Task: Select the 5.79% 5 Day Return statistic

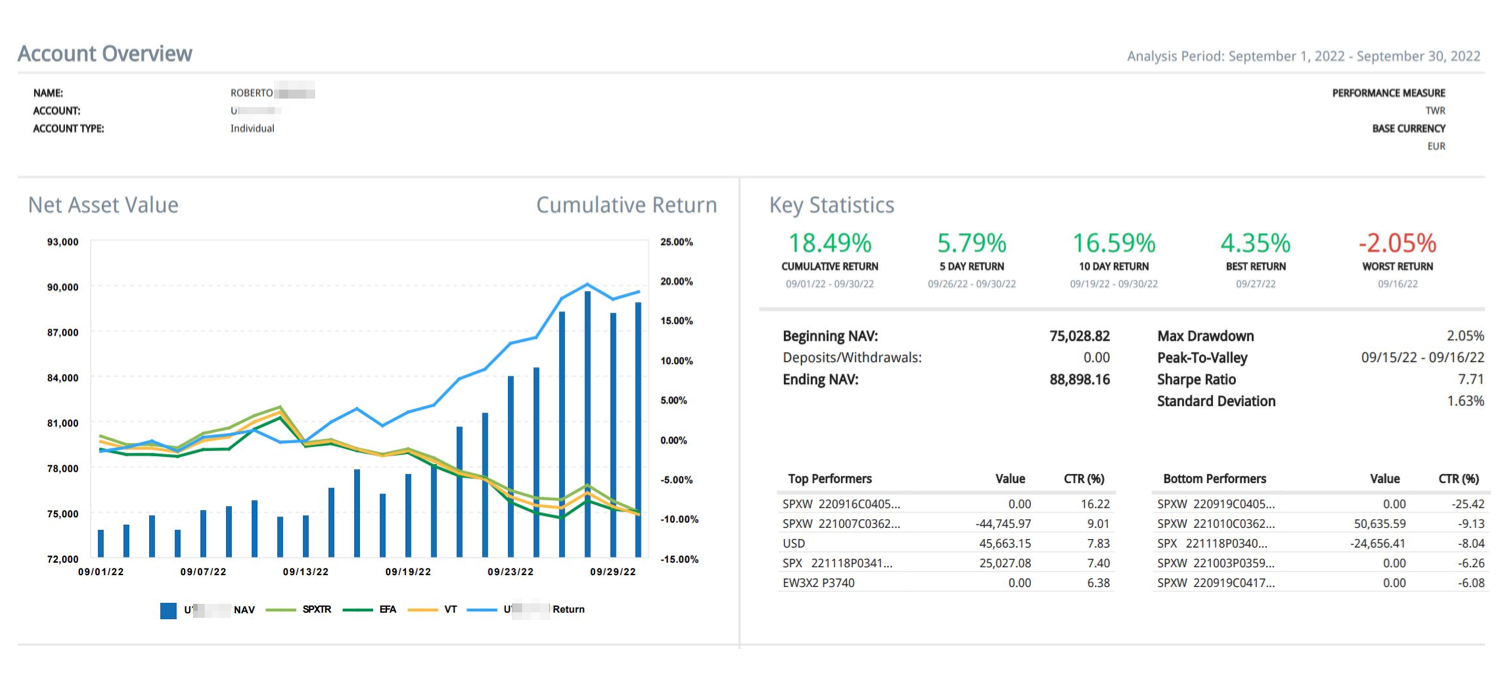Action: click(x=971, y=243)
